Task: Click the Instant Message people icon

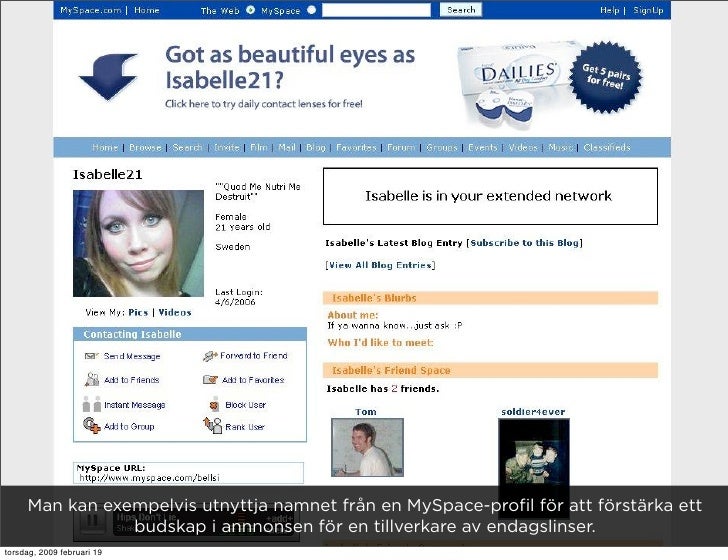Action: (x=91, y=404)
